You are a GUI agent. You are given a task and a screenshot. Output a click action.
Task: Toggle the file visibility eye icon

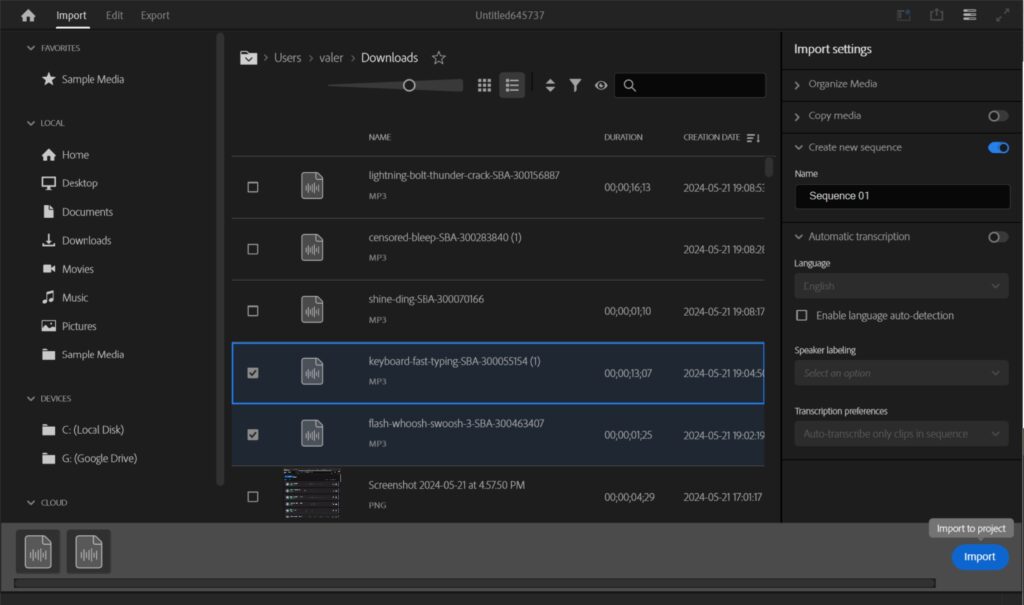point(601,86)
